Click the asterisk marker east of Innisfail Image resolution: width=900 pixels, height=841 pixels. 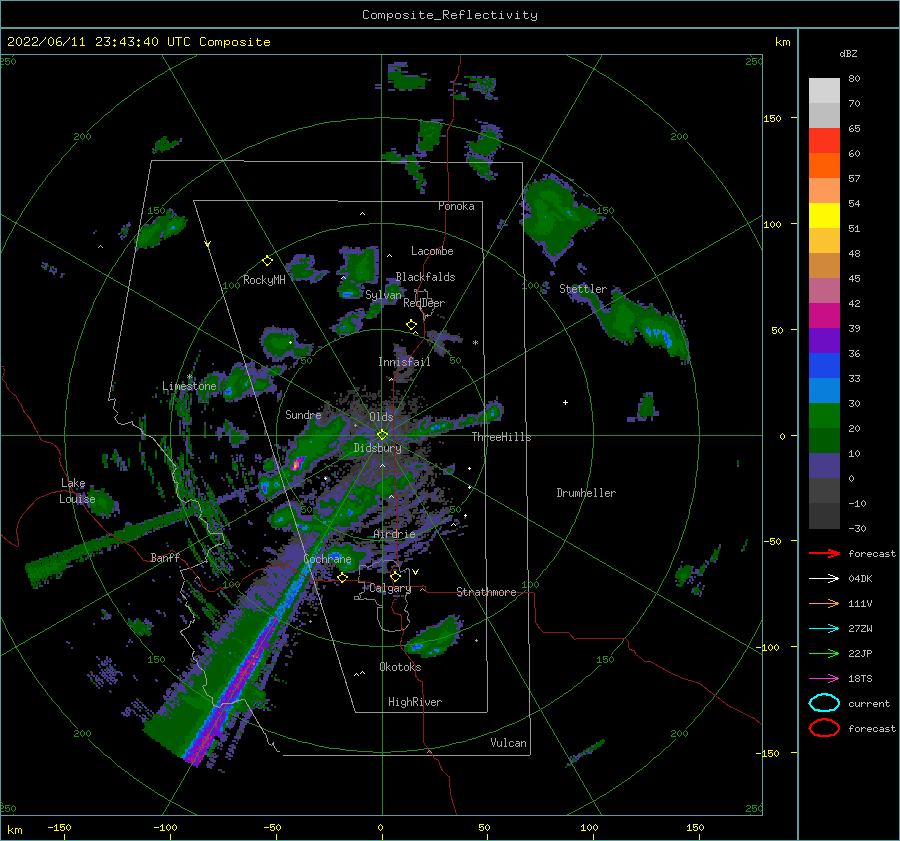475,343
